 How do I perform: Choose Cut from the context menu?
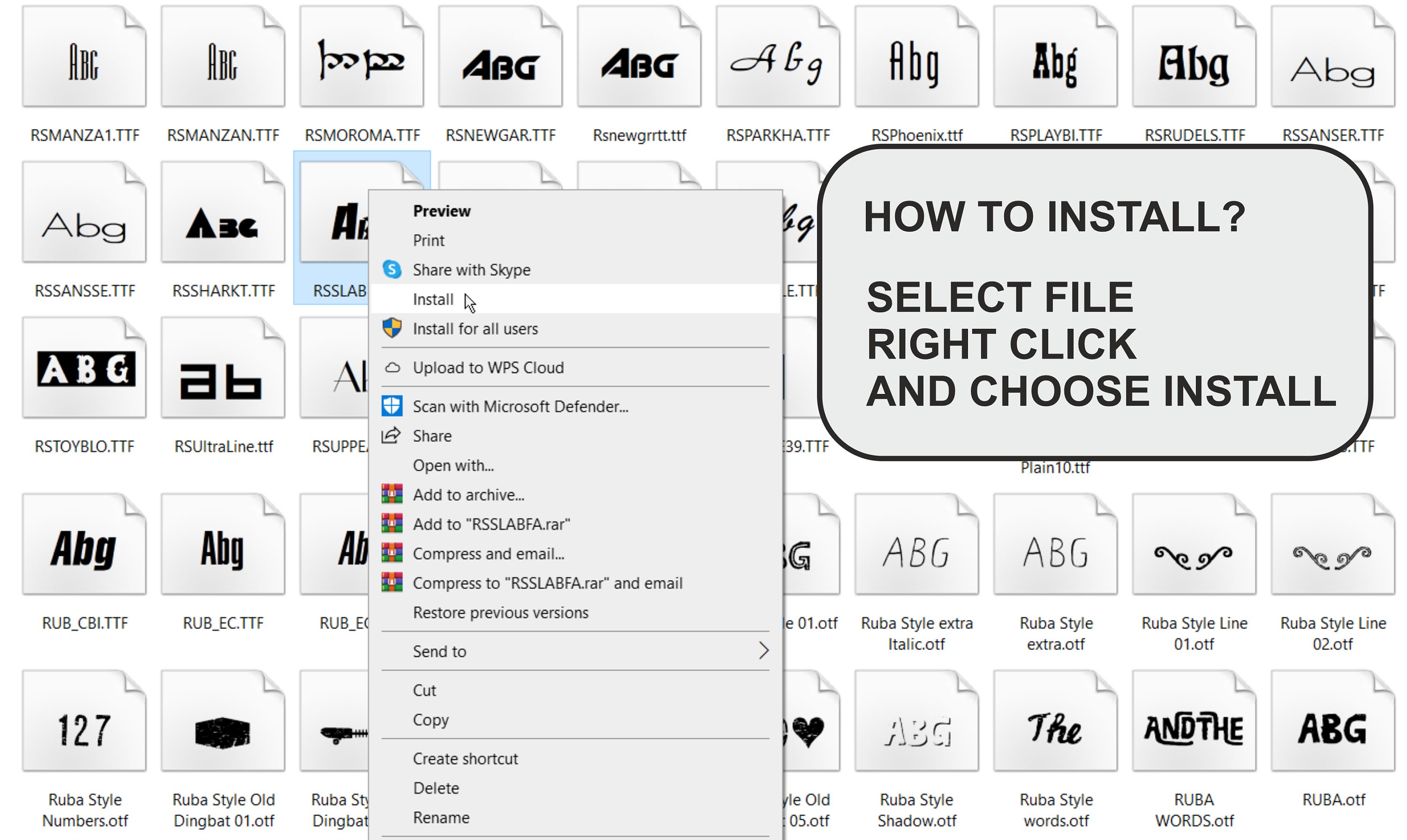[575, 690]
